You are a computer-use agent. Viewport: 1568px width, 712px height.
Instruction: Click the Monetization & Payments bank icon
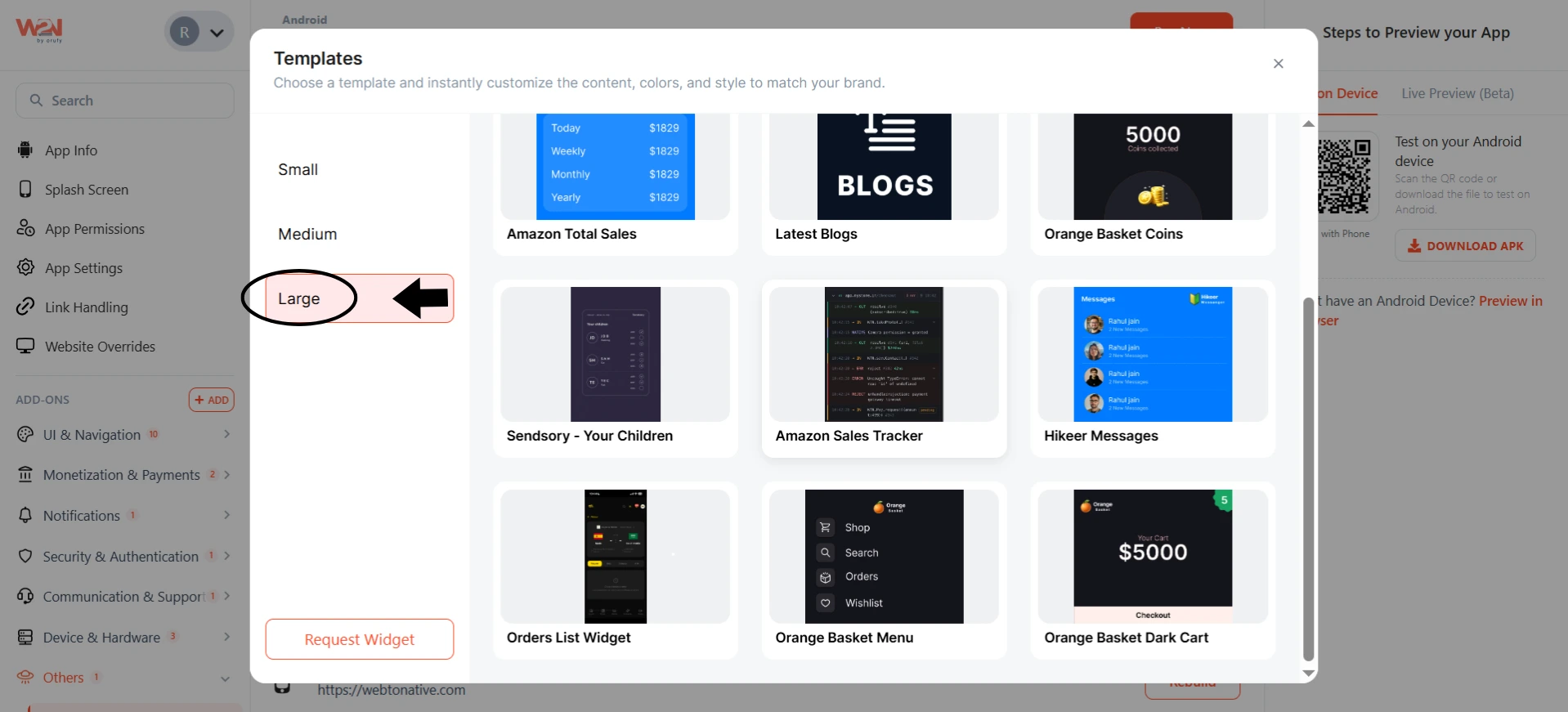pyautogui.click(x=25, y=474)
